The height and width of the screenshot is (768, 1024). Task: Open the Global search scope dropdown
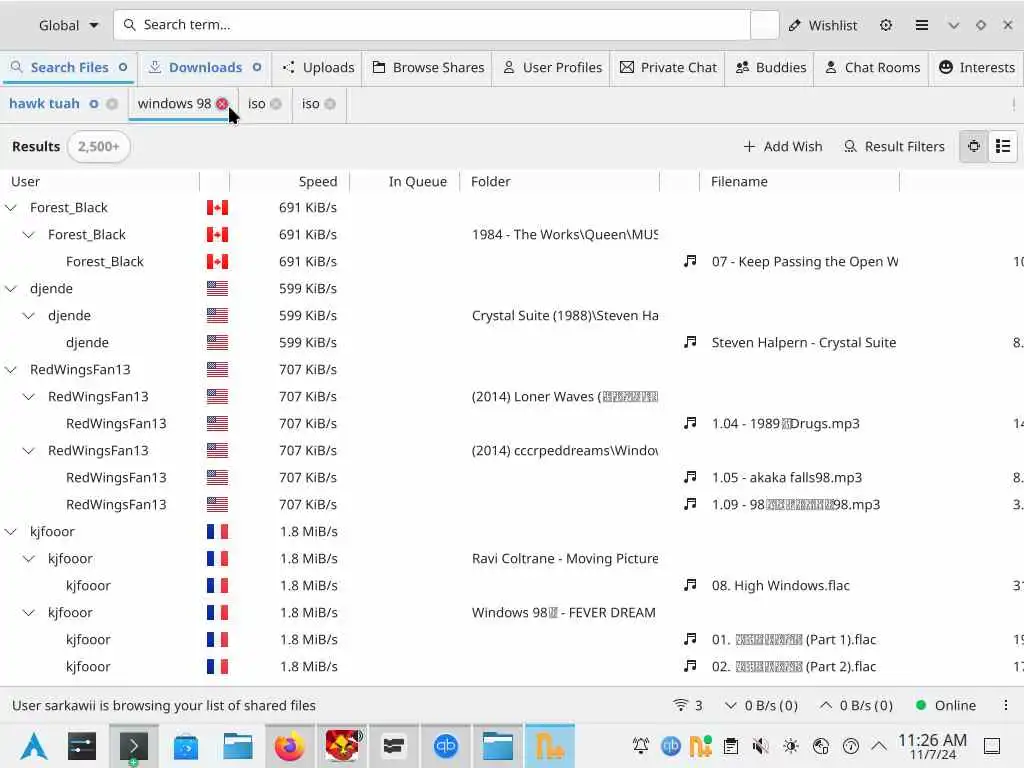coord(68,25)
